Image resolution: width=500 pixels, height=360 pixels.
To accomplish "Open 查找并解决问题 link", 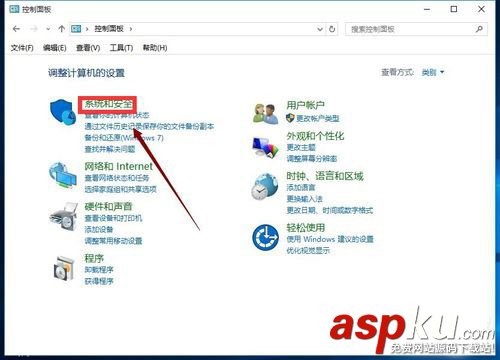I will click(110, 149).
